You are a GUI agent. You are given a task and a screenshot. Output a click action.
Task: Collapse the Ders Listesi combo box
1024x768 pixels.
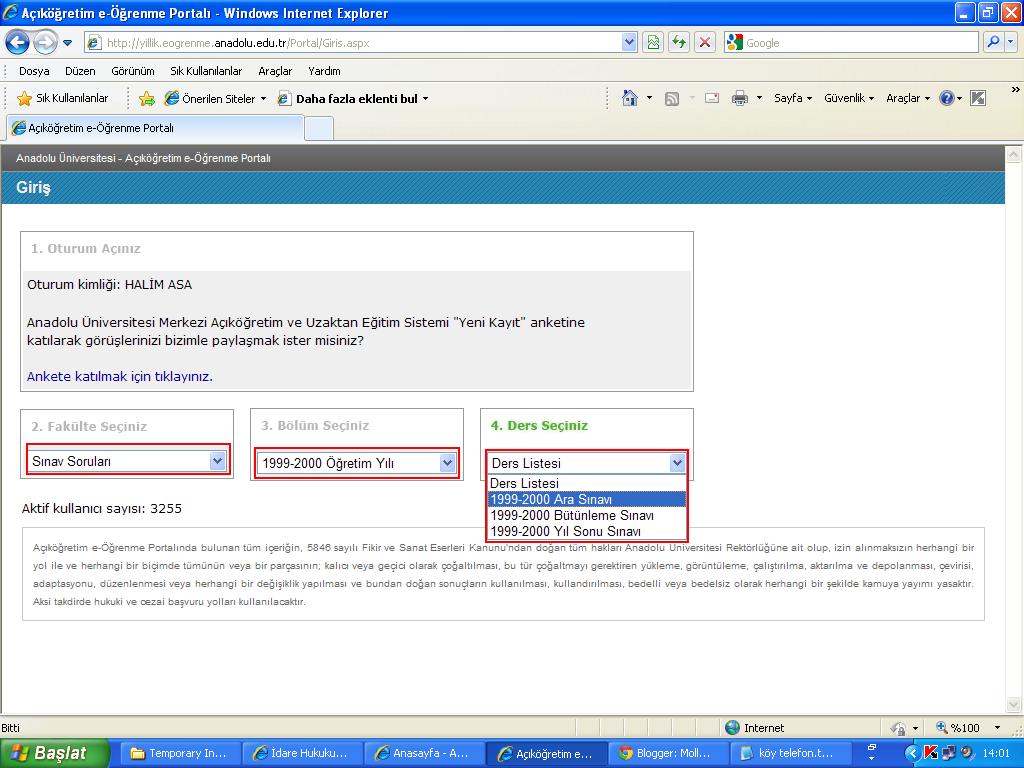pyautogui.click(x=677, y=463)
